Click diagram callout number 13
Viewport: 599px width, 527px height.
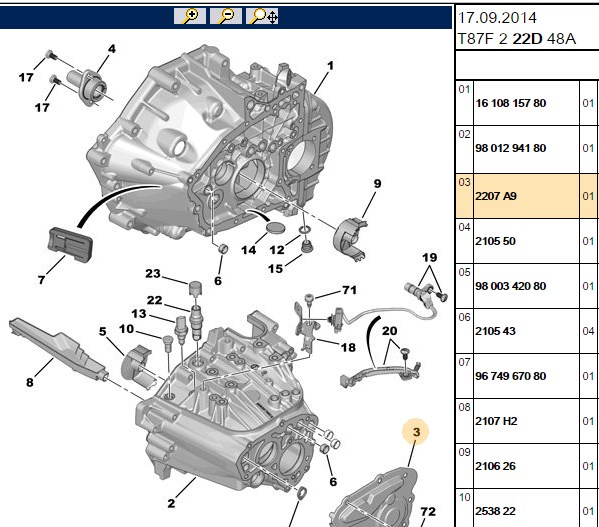point(139,314)
